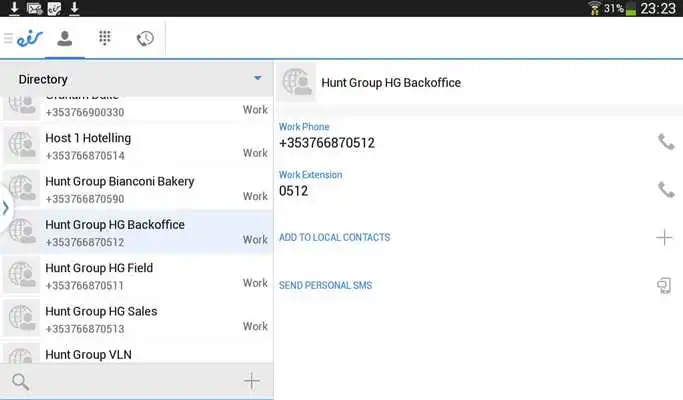Open the Contacts tab icon
The width and height of the screenshot is (683, 400).
point(64,39)
